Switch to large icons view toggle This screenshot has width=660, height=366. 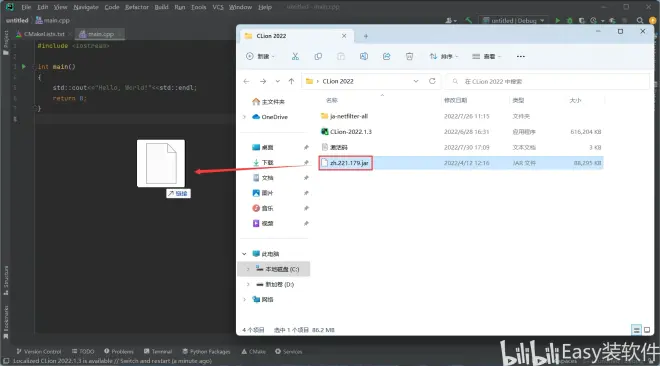pyautogui.click(x=647, y=330)
